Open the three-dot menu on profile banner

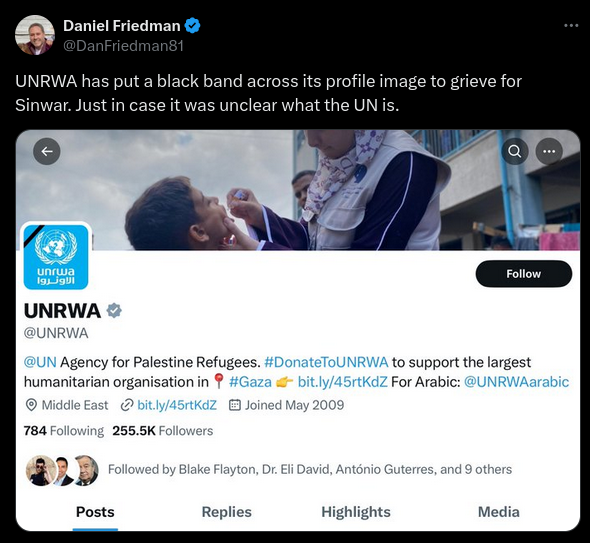tap(549, 151)
